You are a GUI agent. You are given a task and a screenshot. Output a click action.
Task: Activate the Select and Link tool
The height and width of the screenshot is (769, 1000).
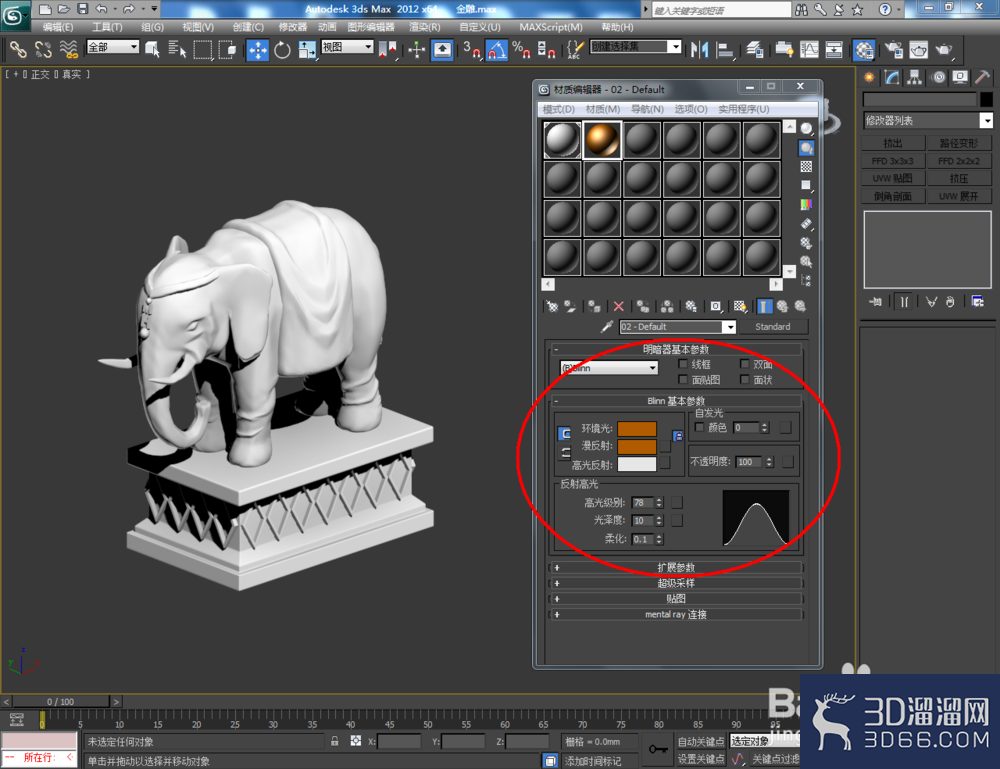(x=17, y=50)
